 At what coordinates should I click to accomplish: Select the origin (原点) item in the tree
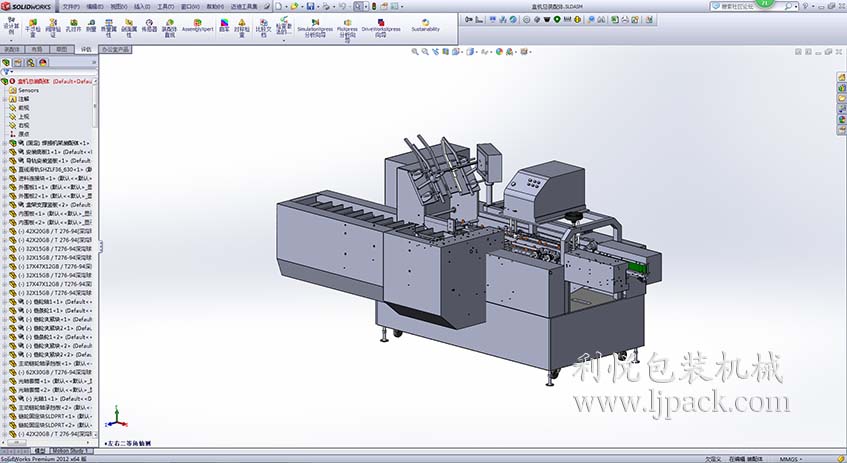pos(24,133)
